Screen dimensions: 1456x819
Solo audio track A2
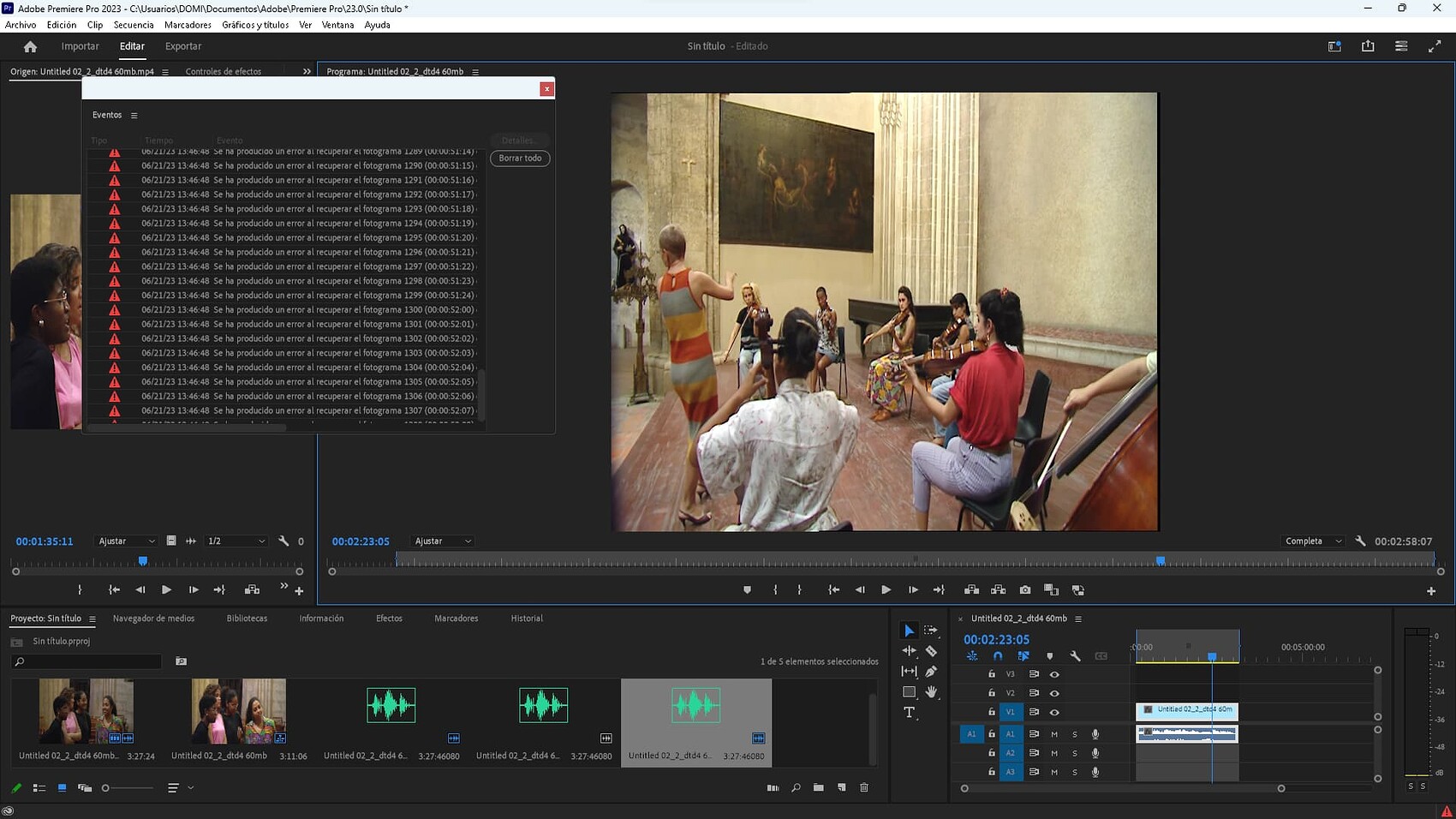(x=1075, y=753)
